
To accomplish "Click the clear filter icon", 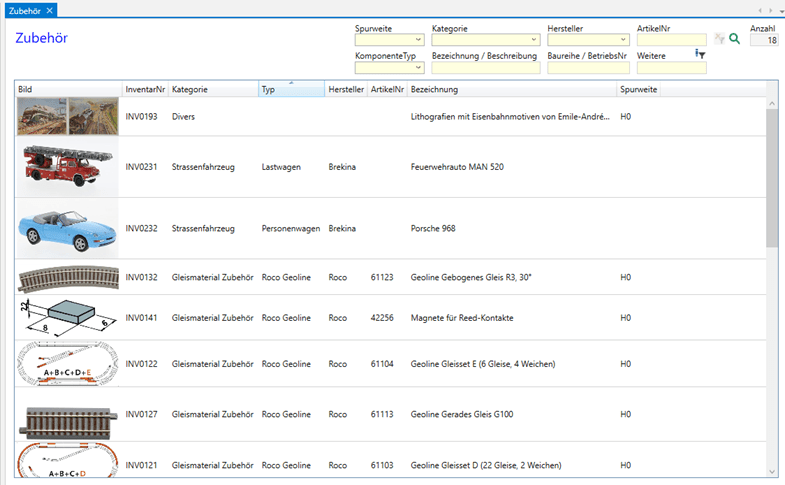I will tap(718, 40).
